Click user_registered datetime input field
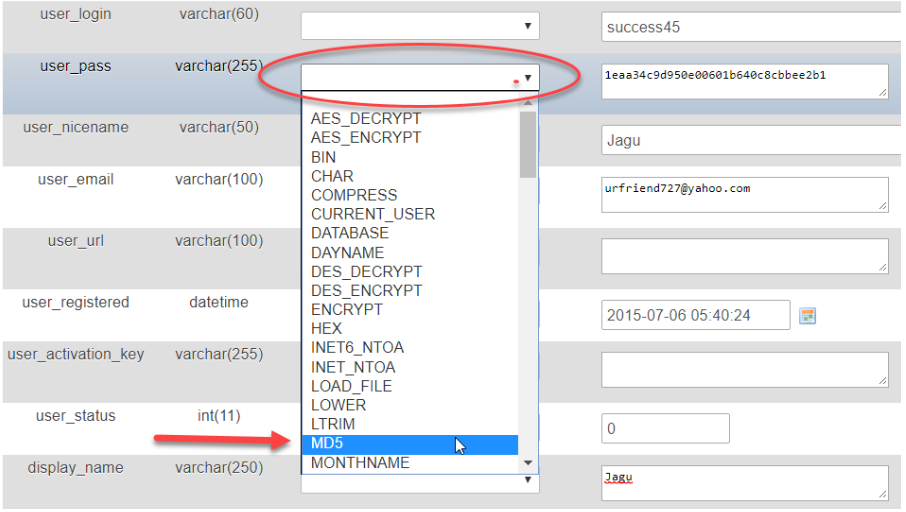Image resolution: width=906 pixels, height=512 pixels. (695, 316)
